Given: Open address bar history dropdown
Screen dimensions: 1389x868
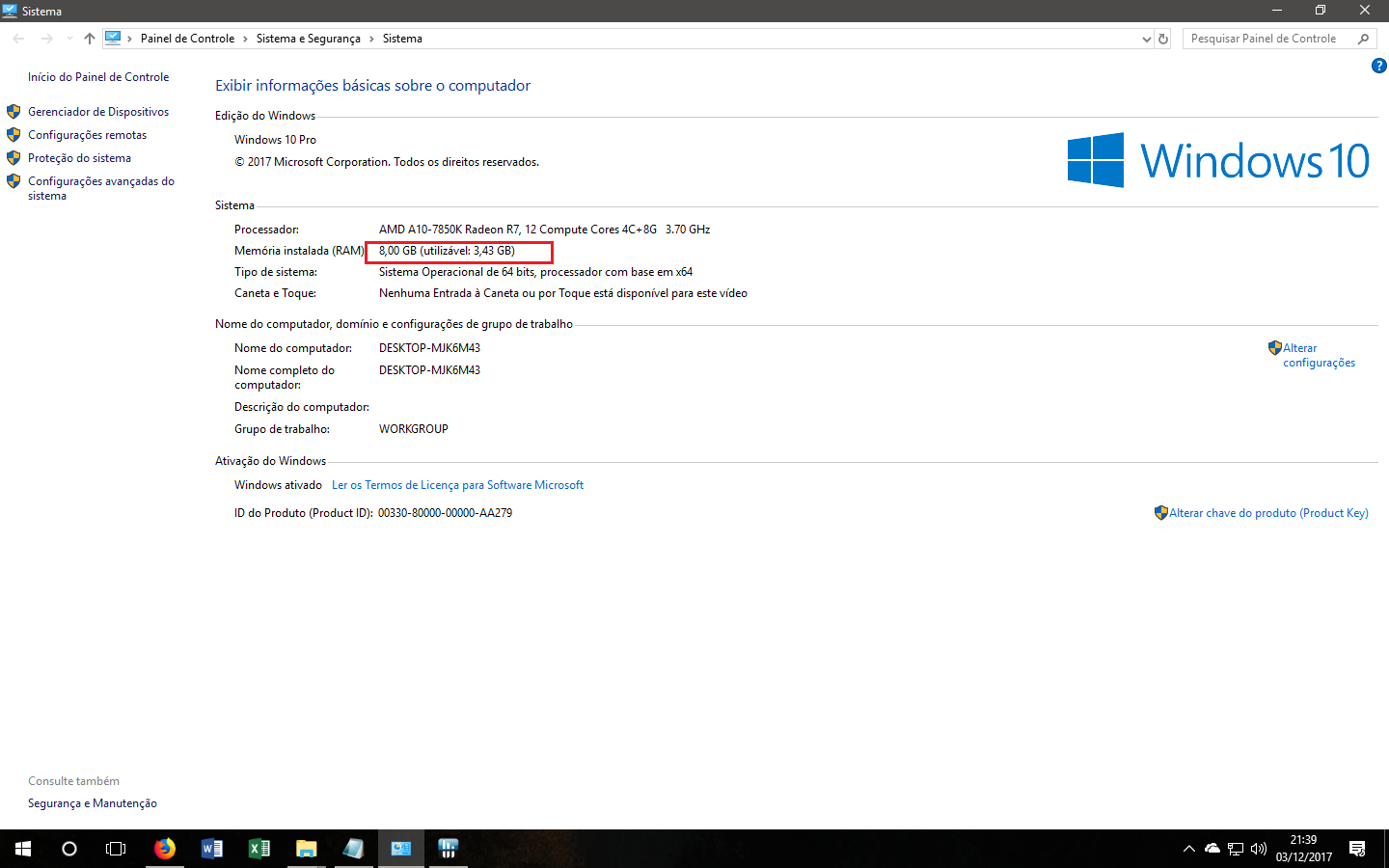Looking at the screenshot, I should tap(1146, 39).
